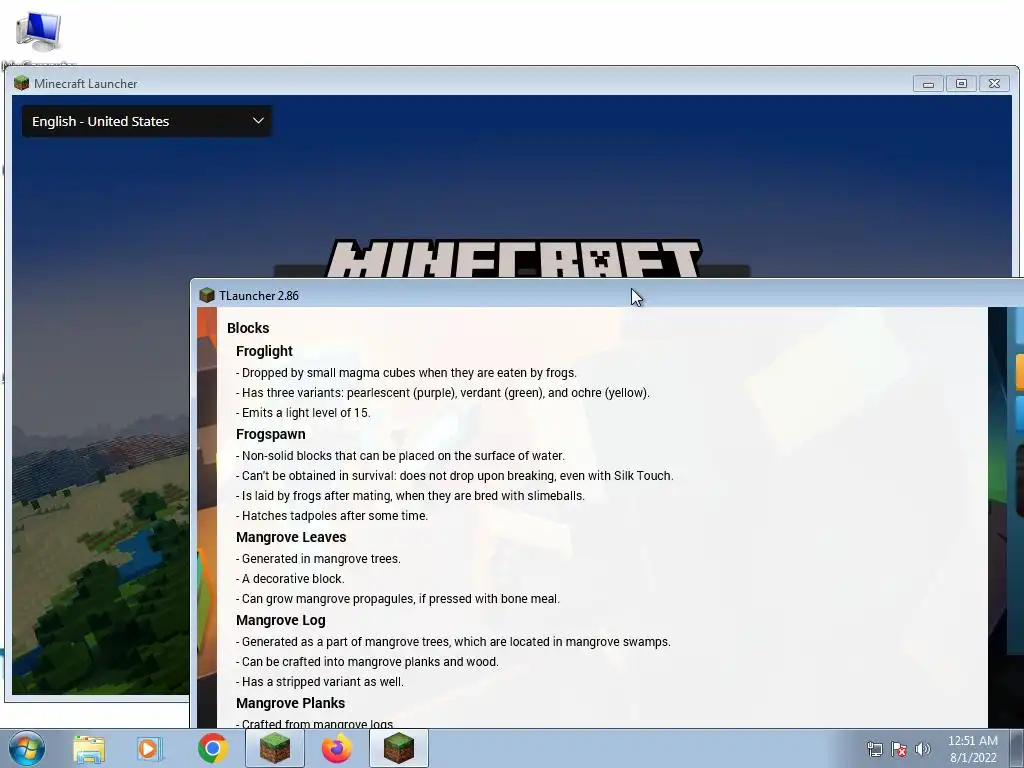Select the Mangrove Leaves heading
The width and height of the screenshot is (1024, 768).
291,537
